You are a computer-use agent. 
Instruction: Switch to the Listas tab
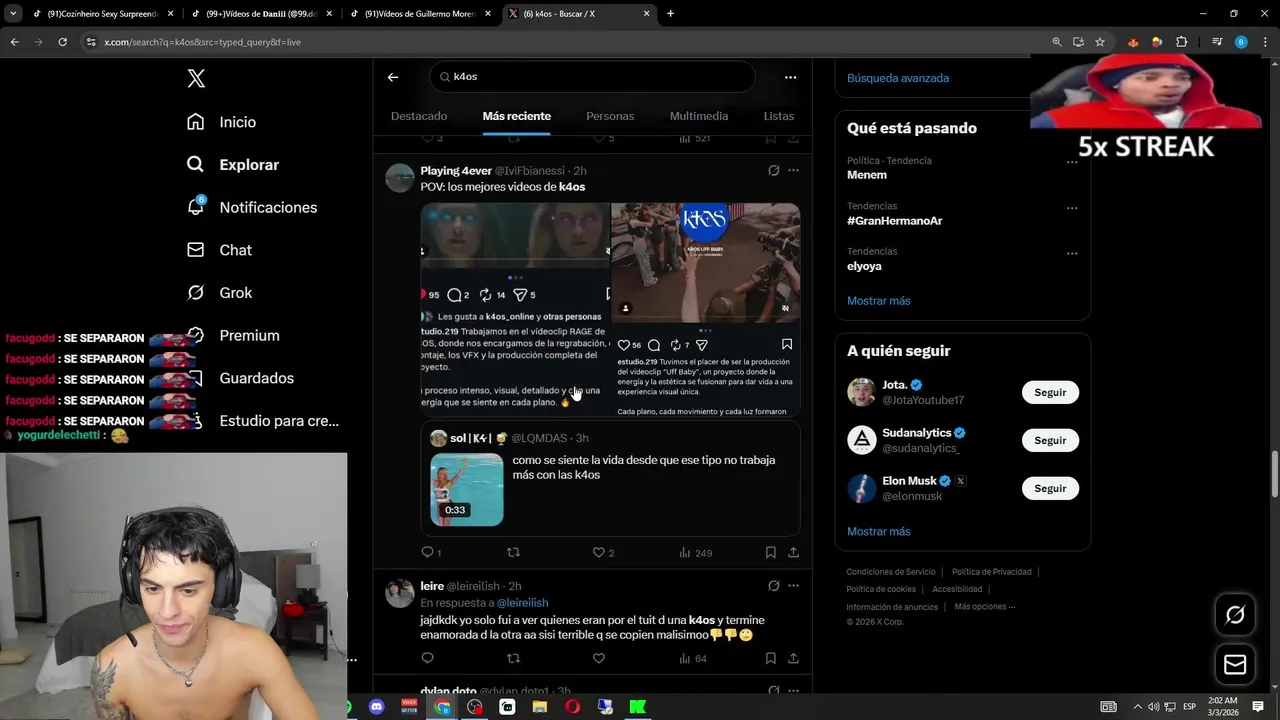pos(779,116)
